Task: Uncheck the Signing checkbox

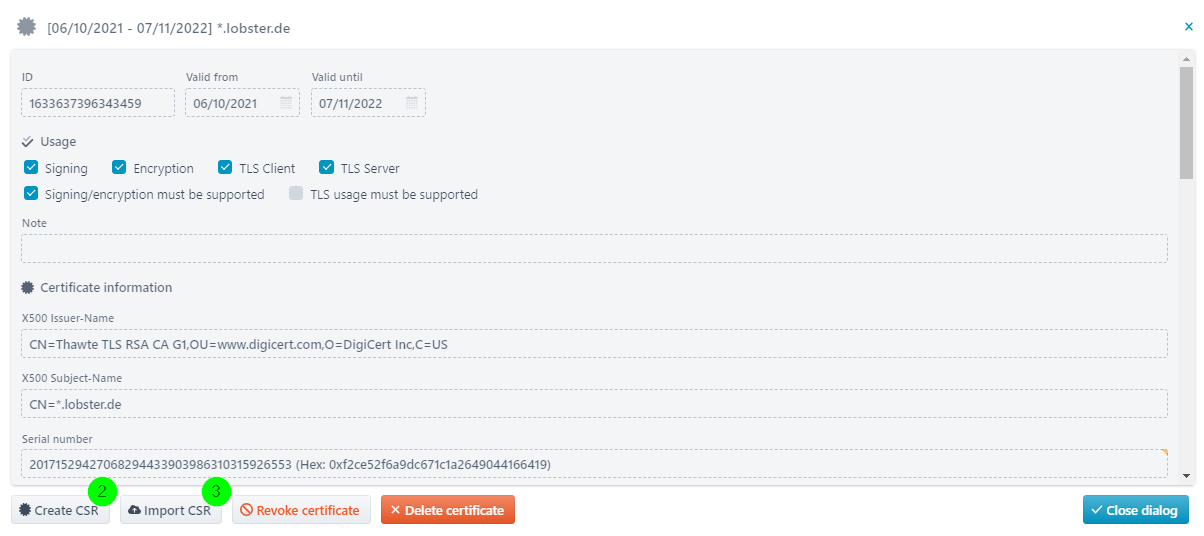Action: coord(31,168)
